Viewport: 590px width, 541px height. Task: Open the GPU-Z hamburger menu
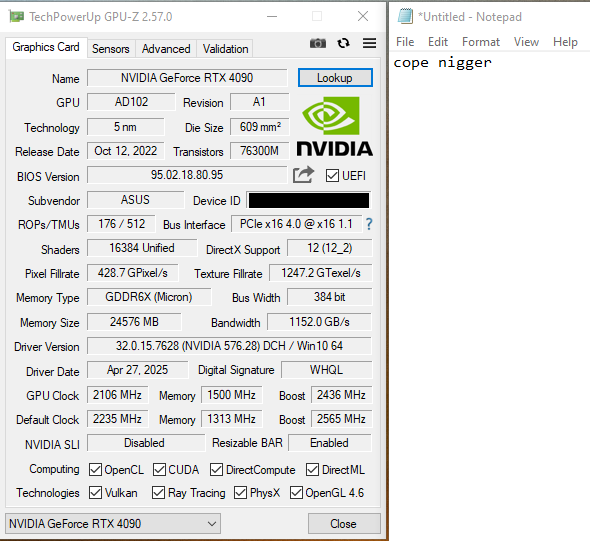pos(369,43)
